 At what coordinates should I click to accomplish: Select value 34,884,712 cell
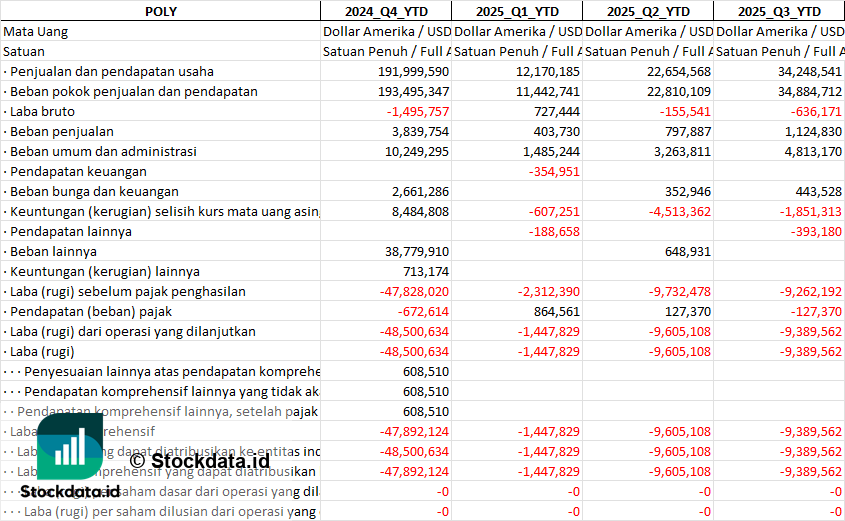(x=810, y=92)
